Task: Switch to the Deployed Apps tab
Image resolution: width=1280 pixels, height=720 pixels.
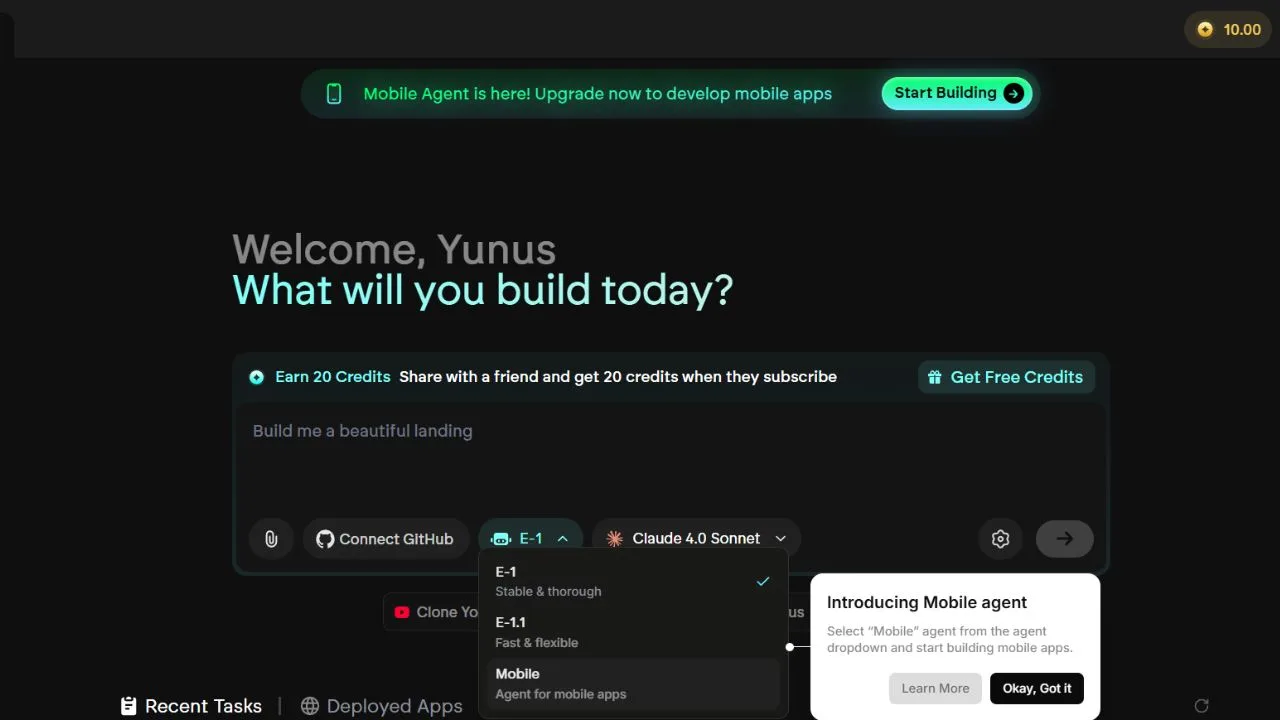Action: [382, 706]
